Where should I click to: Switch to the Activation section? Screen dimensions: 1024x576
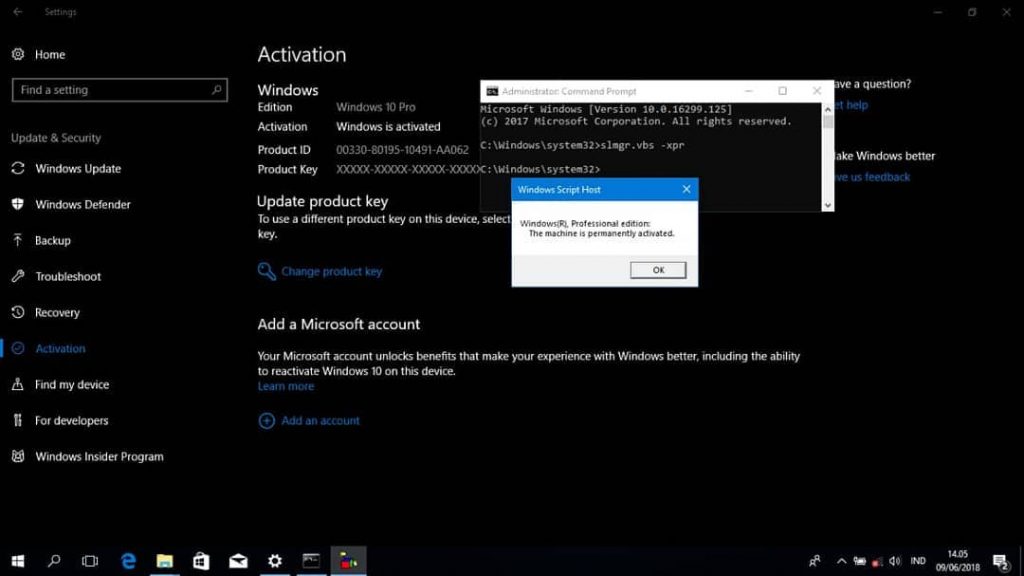coord(60,348)
